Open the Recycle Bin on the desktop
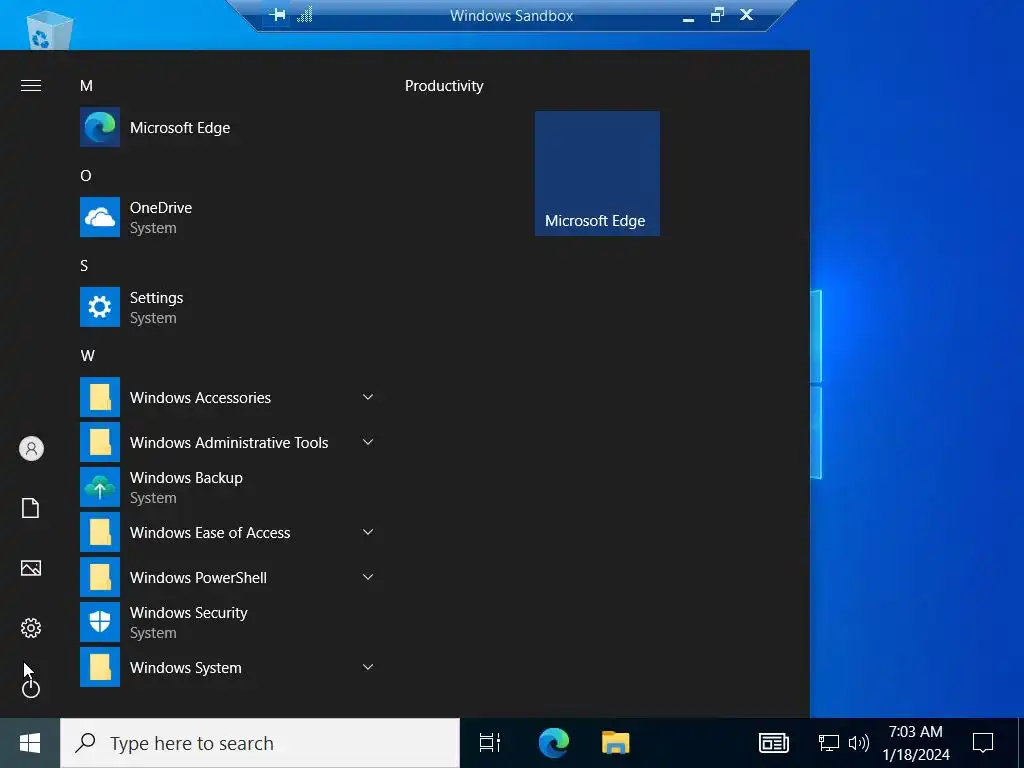This screenshot has height=768, width=1024. [x=49, y=29]
